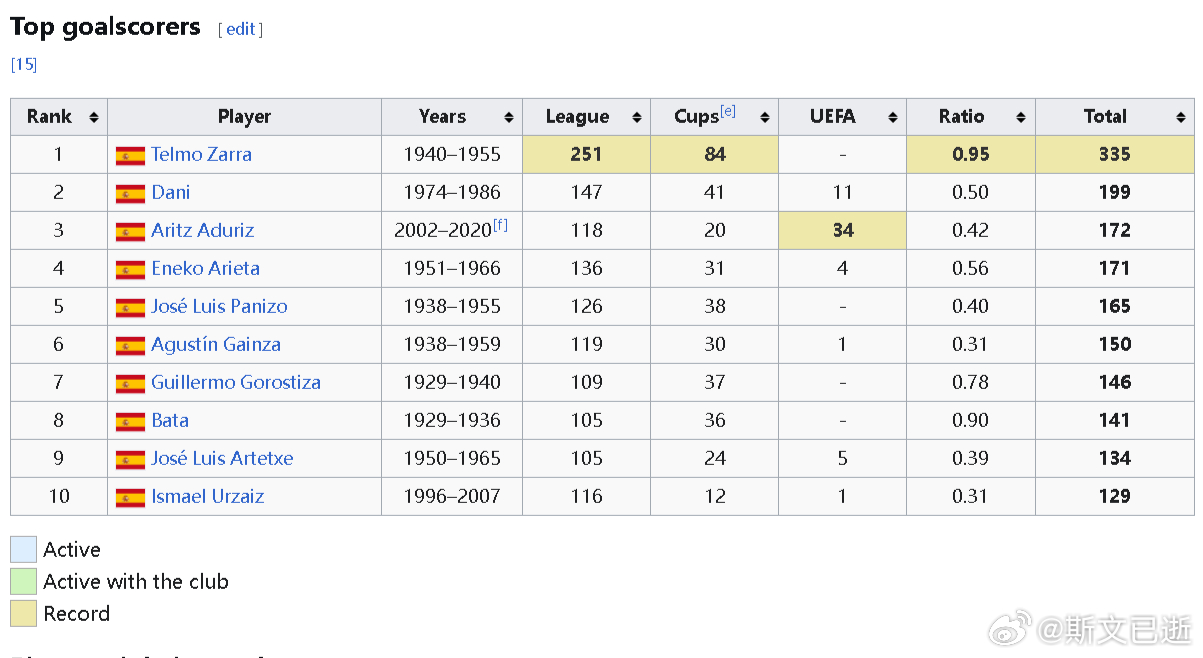
Task: Click the flag next to Guillermo Gorostiza
Action: 130,383
